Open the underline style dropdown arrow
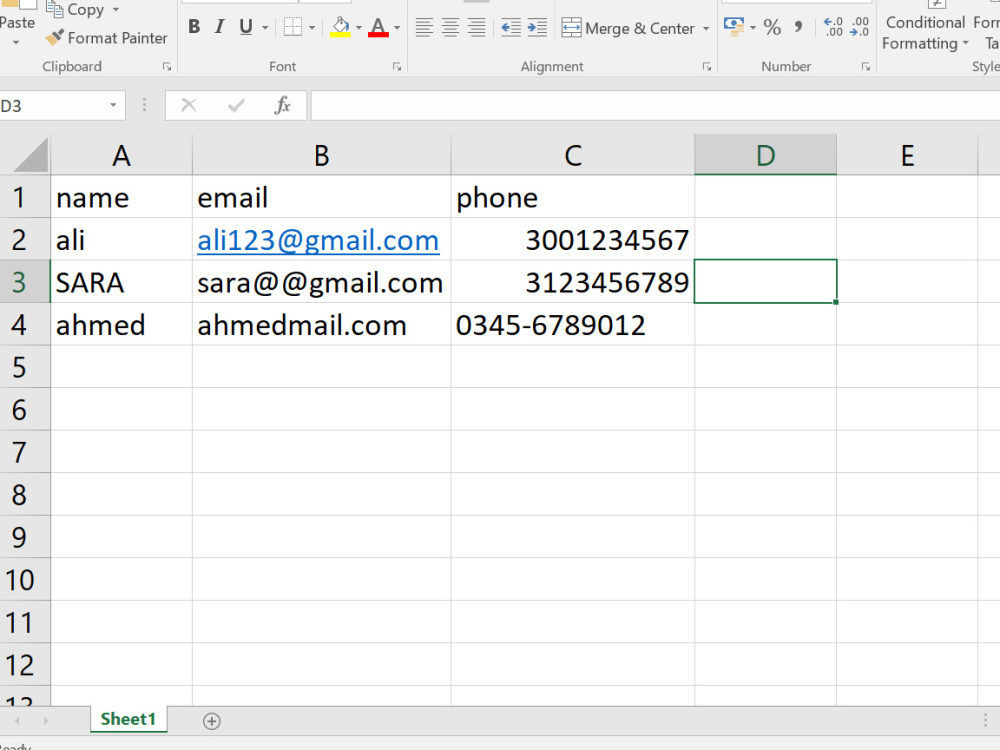 pos(265,28)
